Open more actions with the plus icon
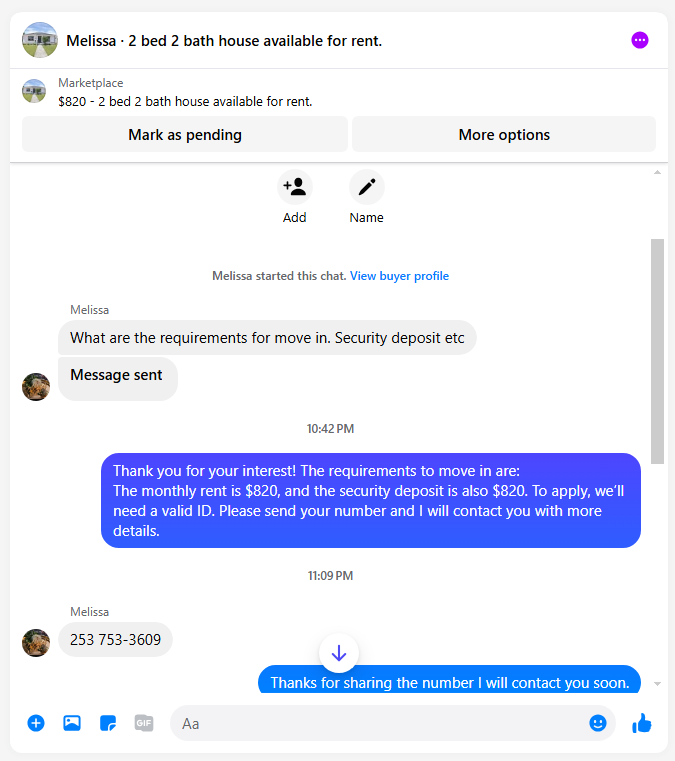The width and height of the screenshot is (675, 761). coord(36,723)
